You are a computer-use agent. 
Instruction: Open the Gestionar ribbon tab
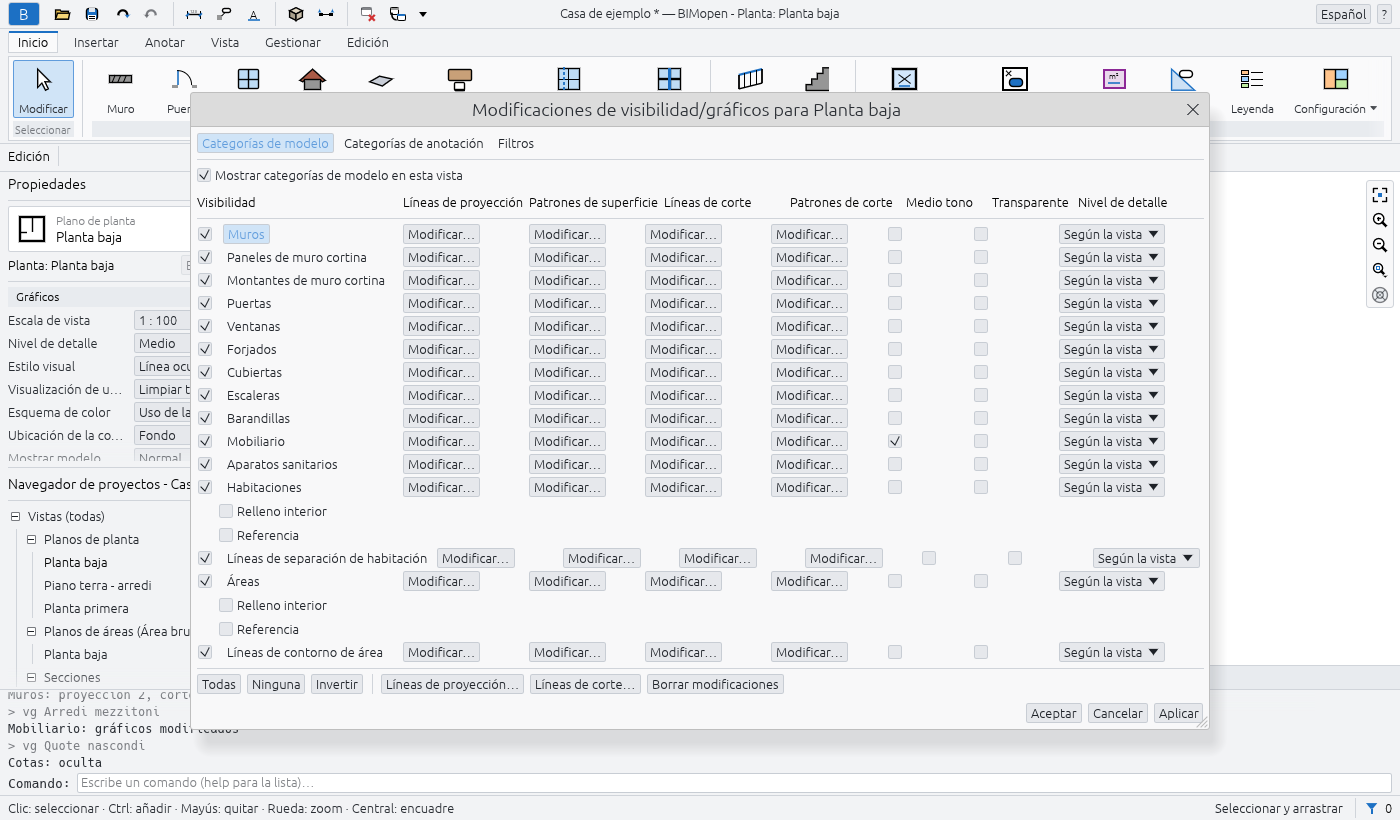293,43
